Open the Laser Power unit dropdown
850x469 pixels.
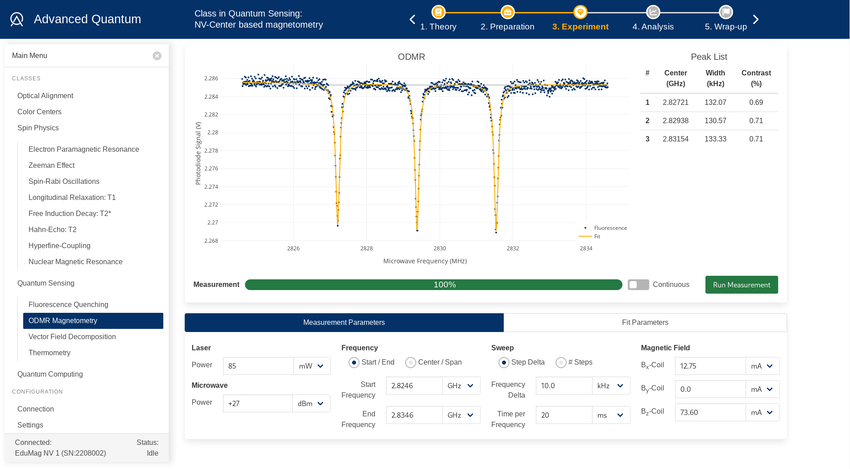tap(313, 367)
